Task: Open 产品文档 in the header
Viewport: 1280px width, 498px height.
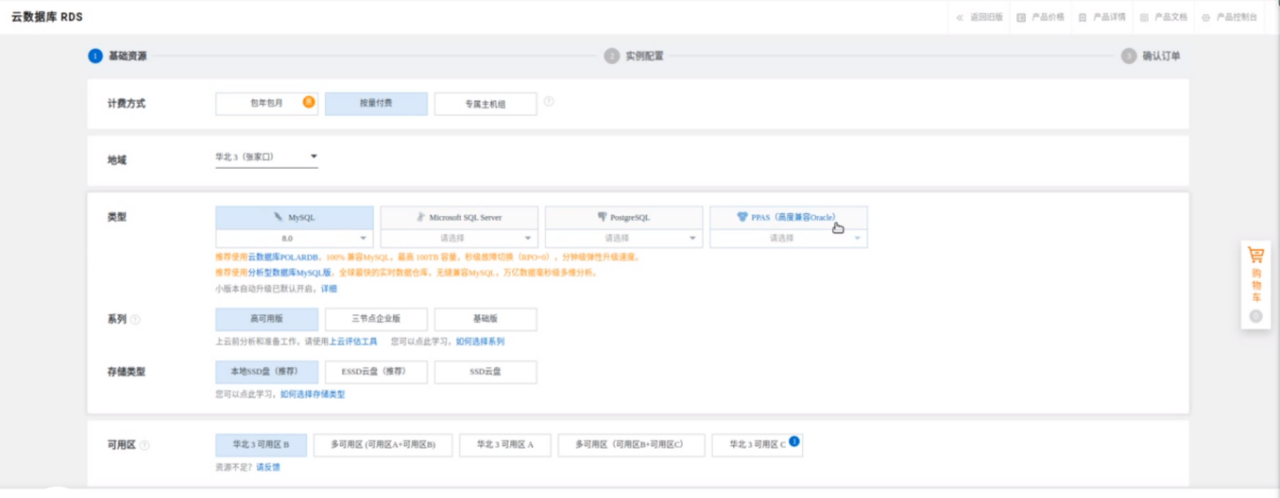Action: pyautogui.click(x=1171, y=17)
